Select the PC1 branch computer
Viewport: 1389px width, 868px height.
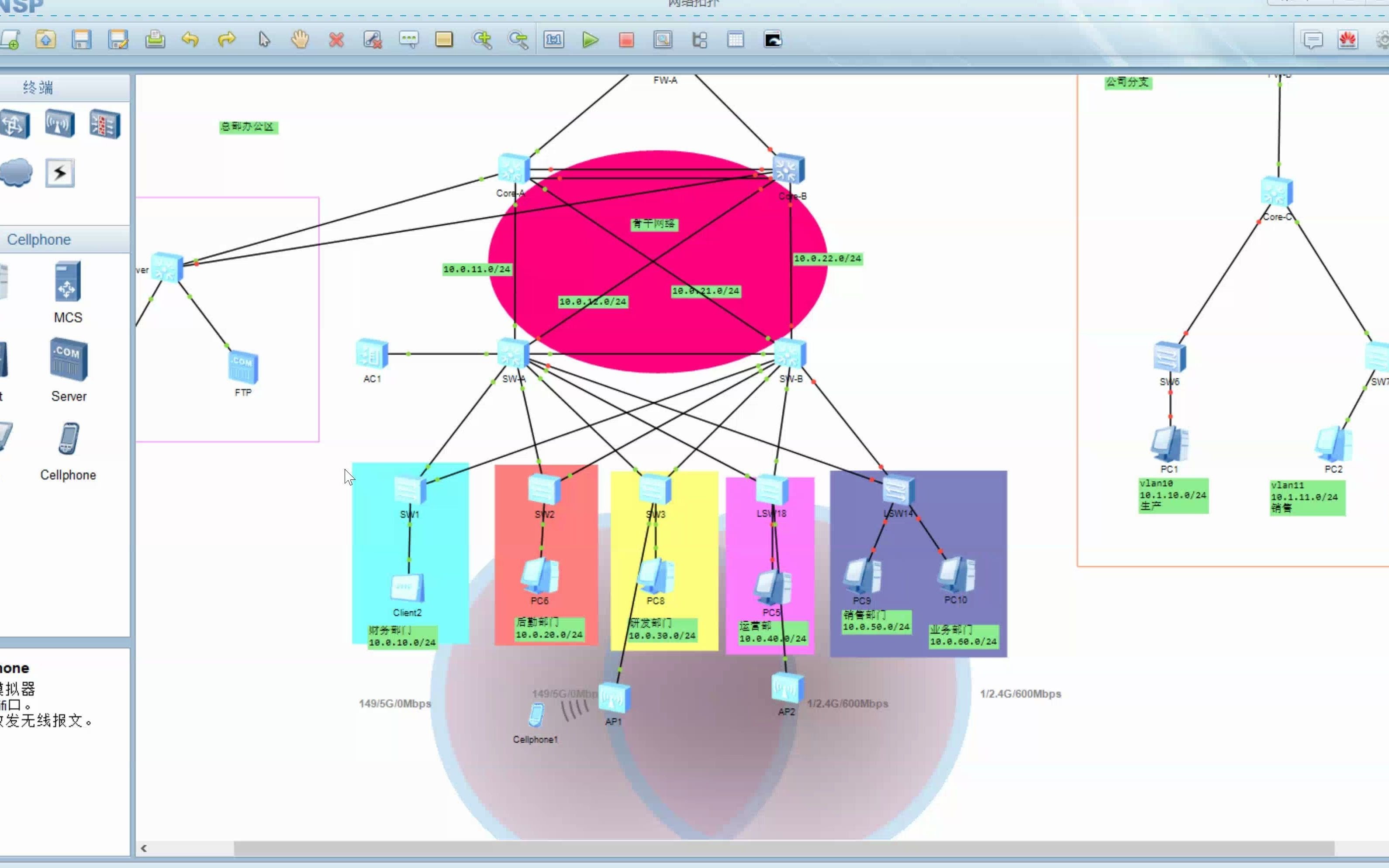click(1169, 444)
